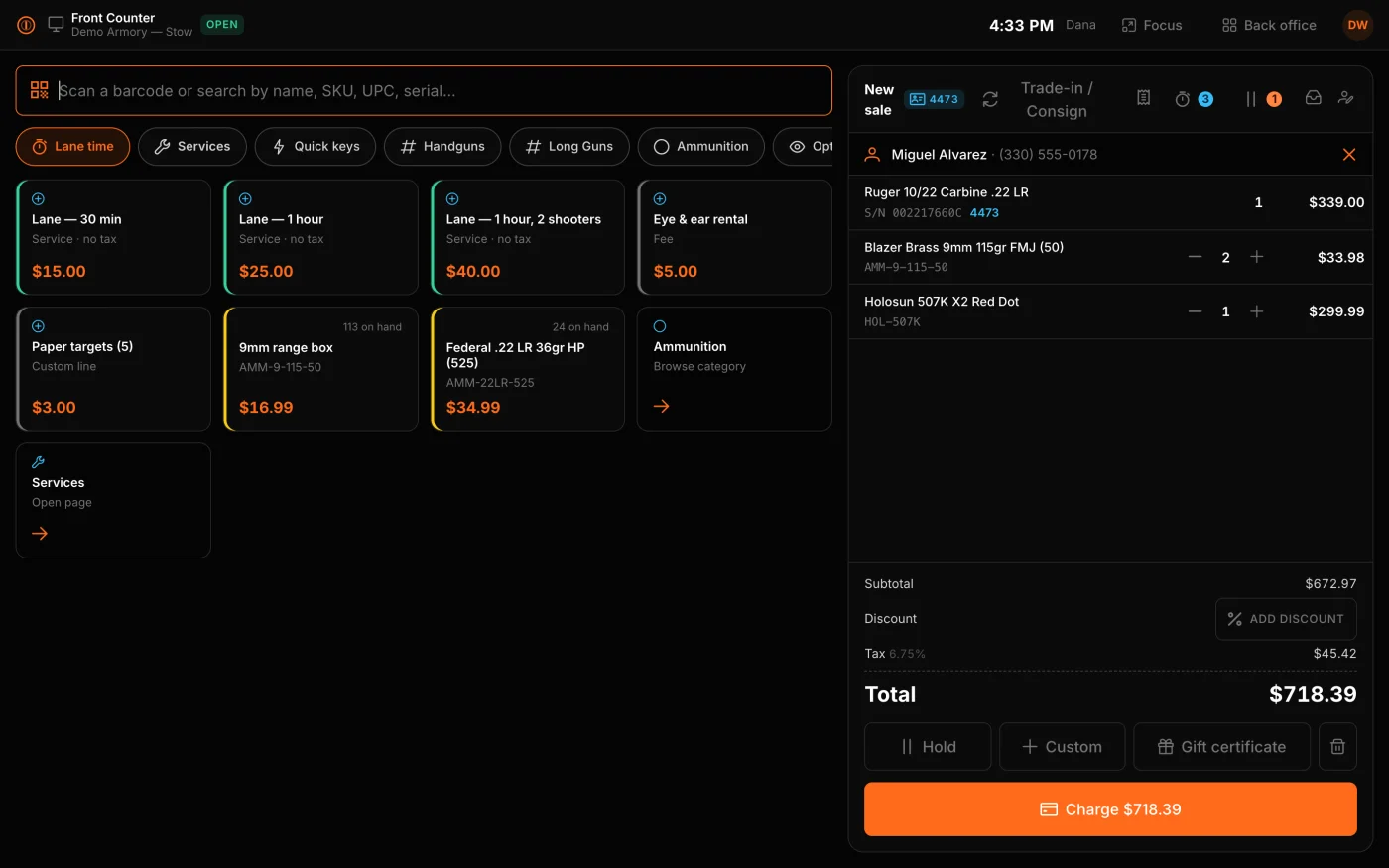The width and height of the screenshot is (1389, 868).
Task: Click arrow icon on Ammunition browse tile
Action: pyautogui.click(x=662, y=406)
